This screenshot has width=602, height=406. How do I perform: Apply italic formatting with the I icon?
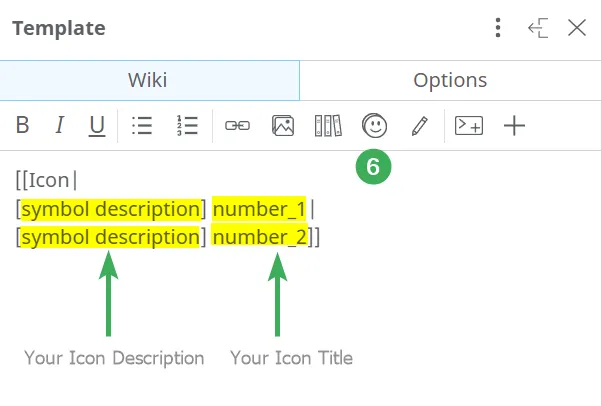point(59,126)
